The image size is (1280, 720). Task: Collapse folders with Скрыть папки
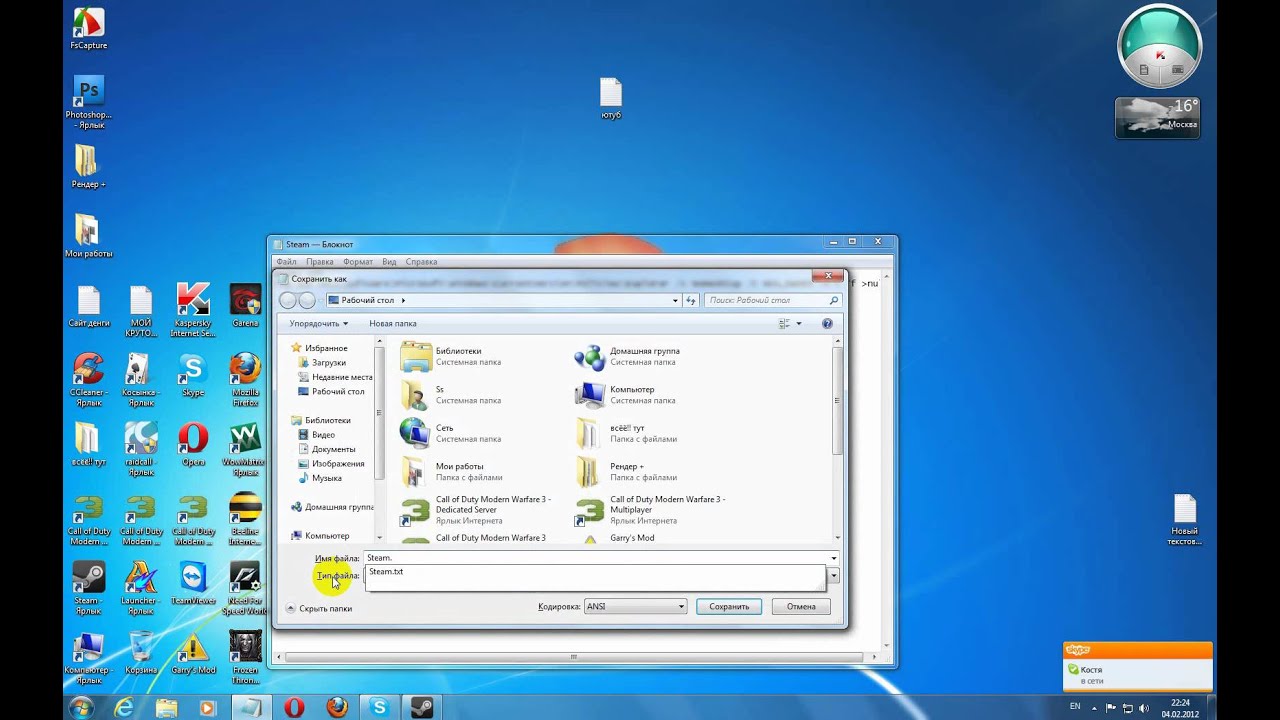(x=319, y=608)
